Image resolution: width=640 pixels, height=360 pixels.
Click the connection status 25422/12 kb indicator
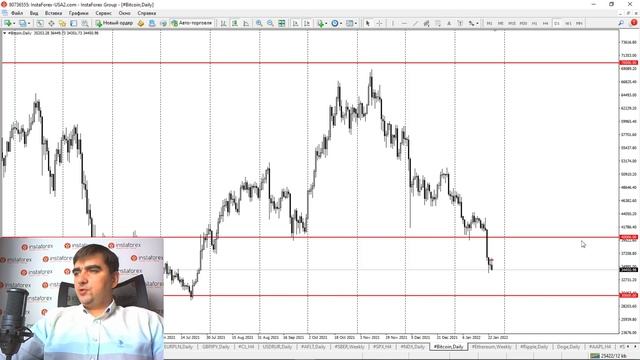pyautogui.click(x=609, y=356)
